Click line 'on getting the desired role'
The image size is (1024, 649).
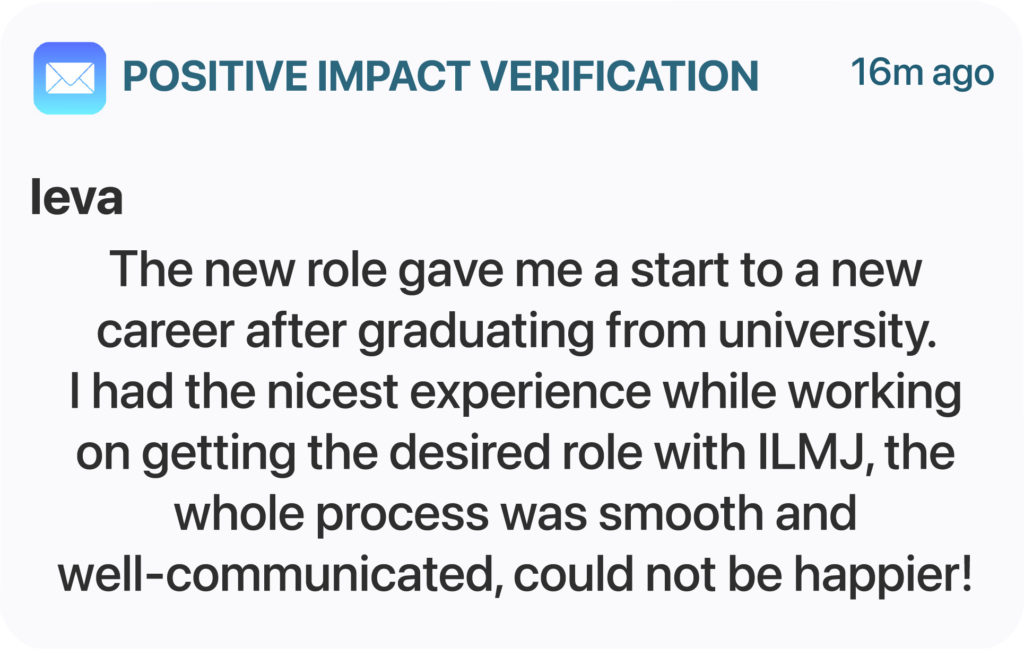tap(515, 452)
